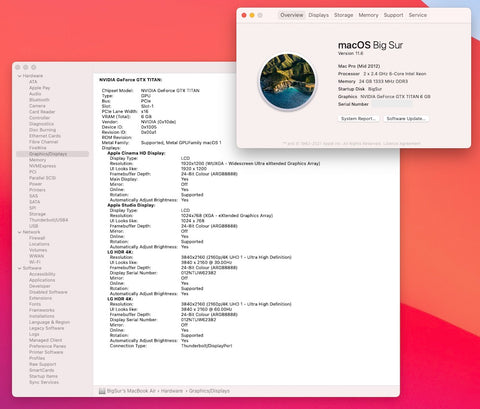Select Disc Burning in the sidebar

coord(42,130)
